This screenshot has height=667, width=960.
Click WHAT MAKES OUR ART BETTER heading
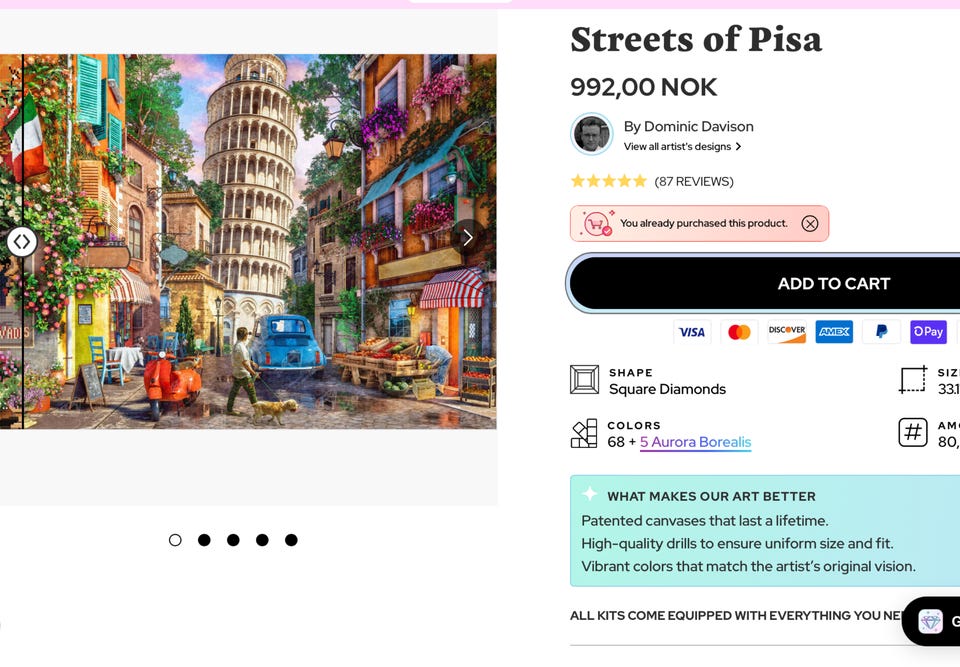[x=711, y=496]
